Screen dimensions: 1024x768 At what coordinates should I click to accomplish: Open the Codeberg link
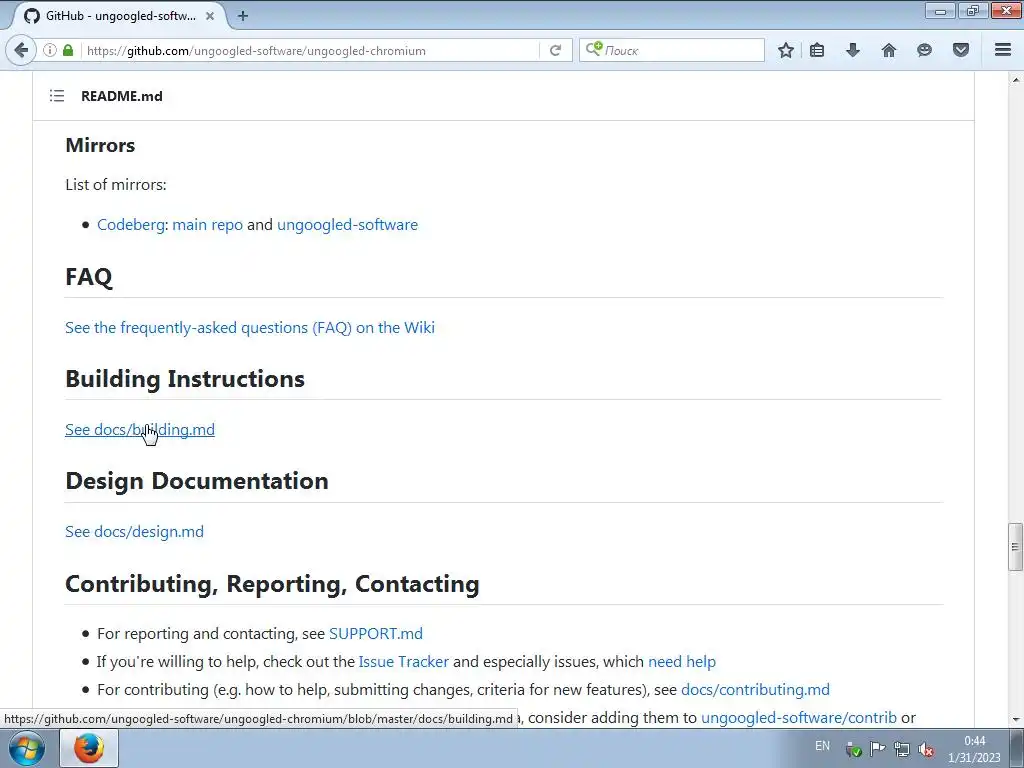[x=131, y=225]
